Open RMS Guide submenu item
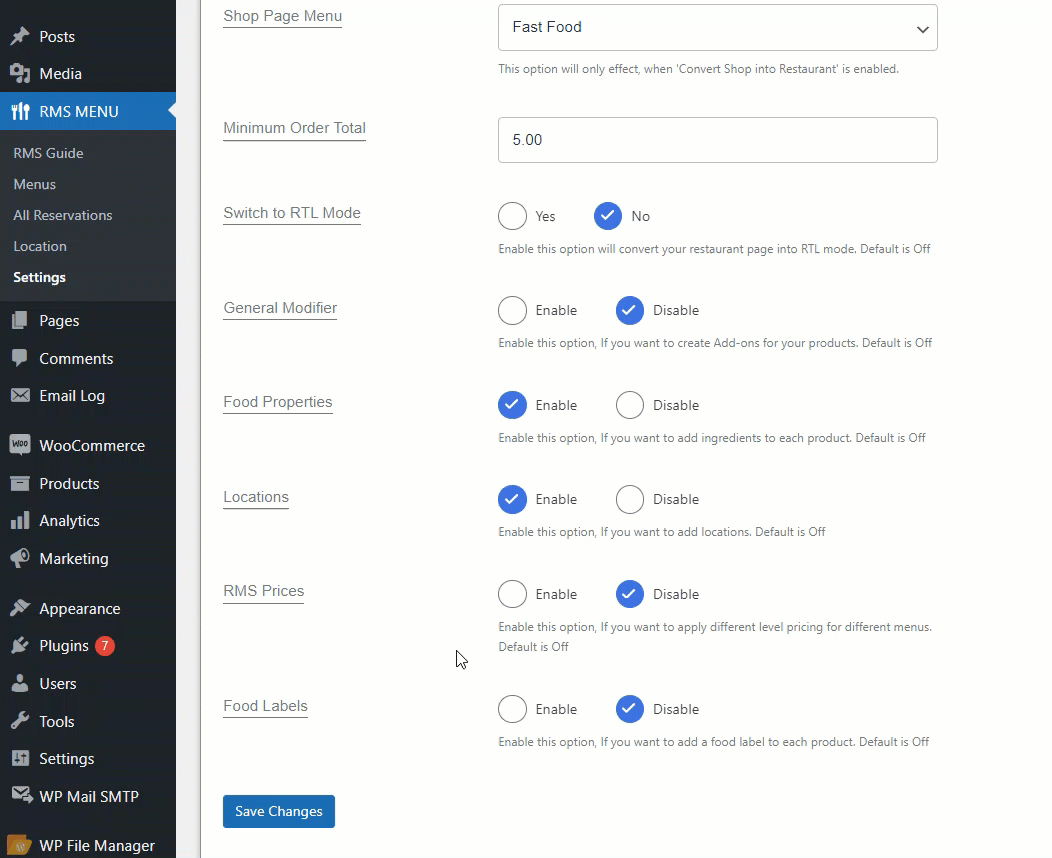 click(48, 153)
